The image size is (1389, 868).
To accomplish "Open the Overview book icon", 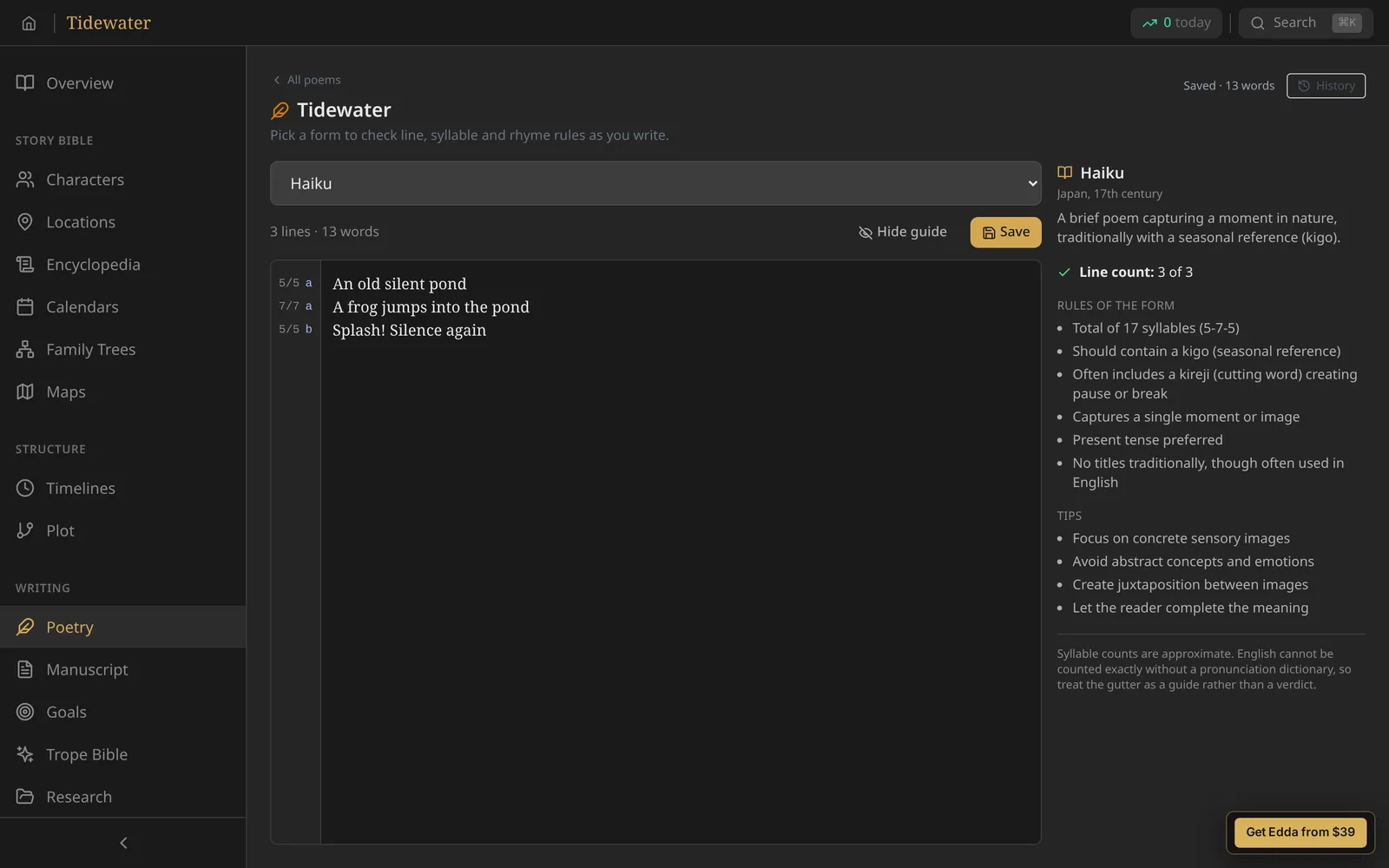I will 25,82.
